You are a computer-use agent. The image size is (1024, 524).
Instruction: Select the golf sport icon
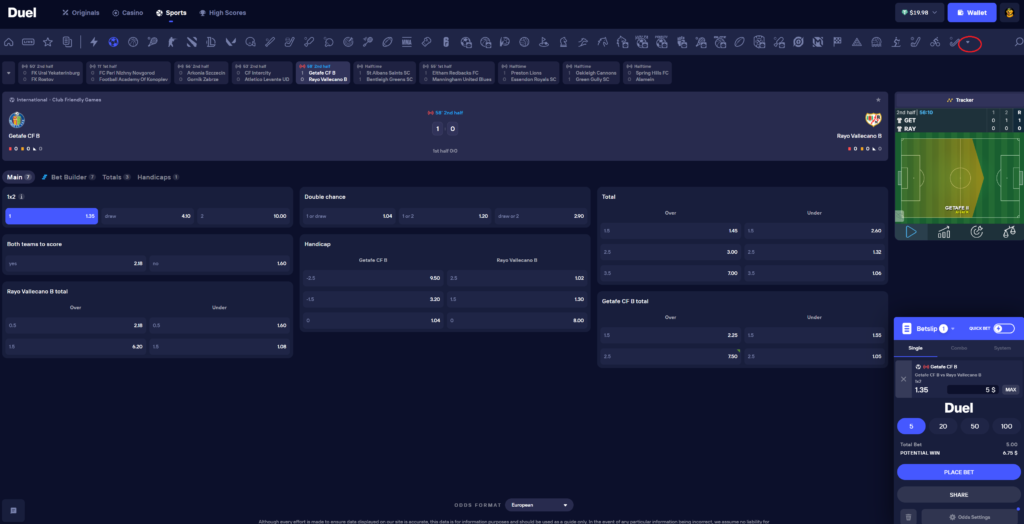(x=543, y=42)
